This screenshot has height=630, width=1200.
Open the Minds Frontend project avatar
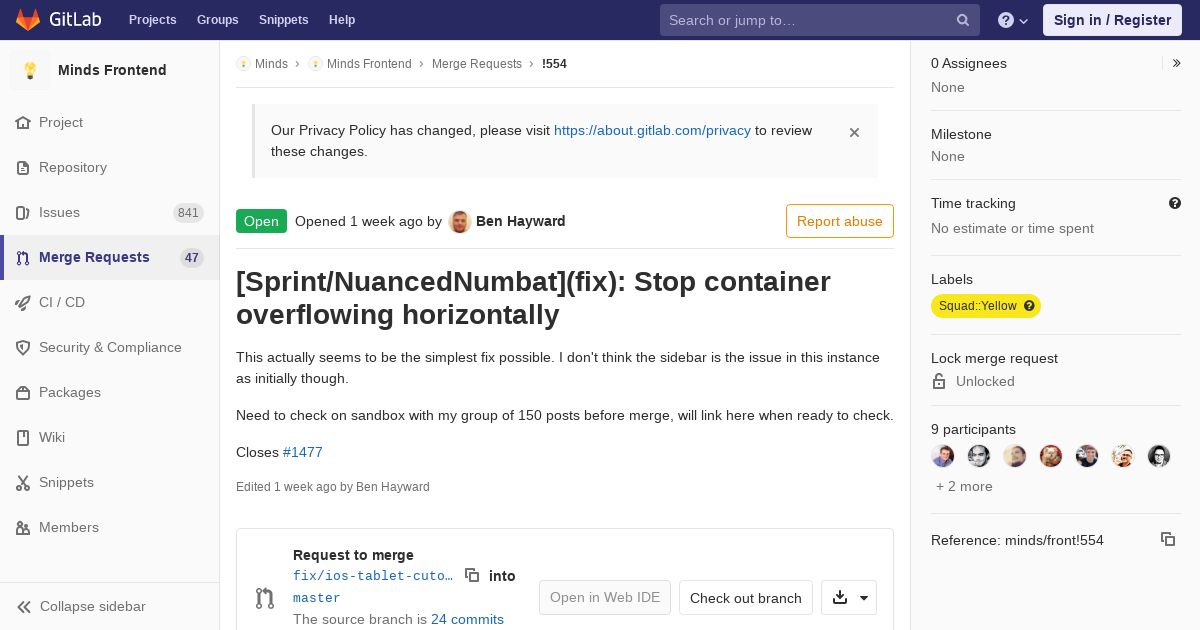pyautogui.click(x=30, y=70)
